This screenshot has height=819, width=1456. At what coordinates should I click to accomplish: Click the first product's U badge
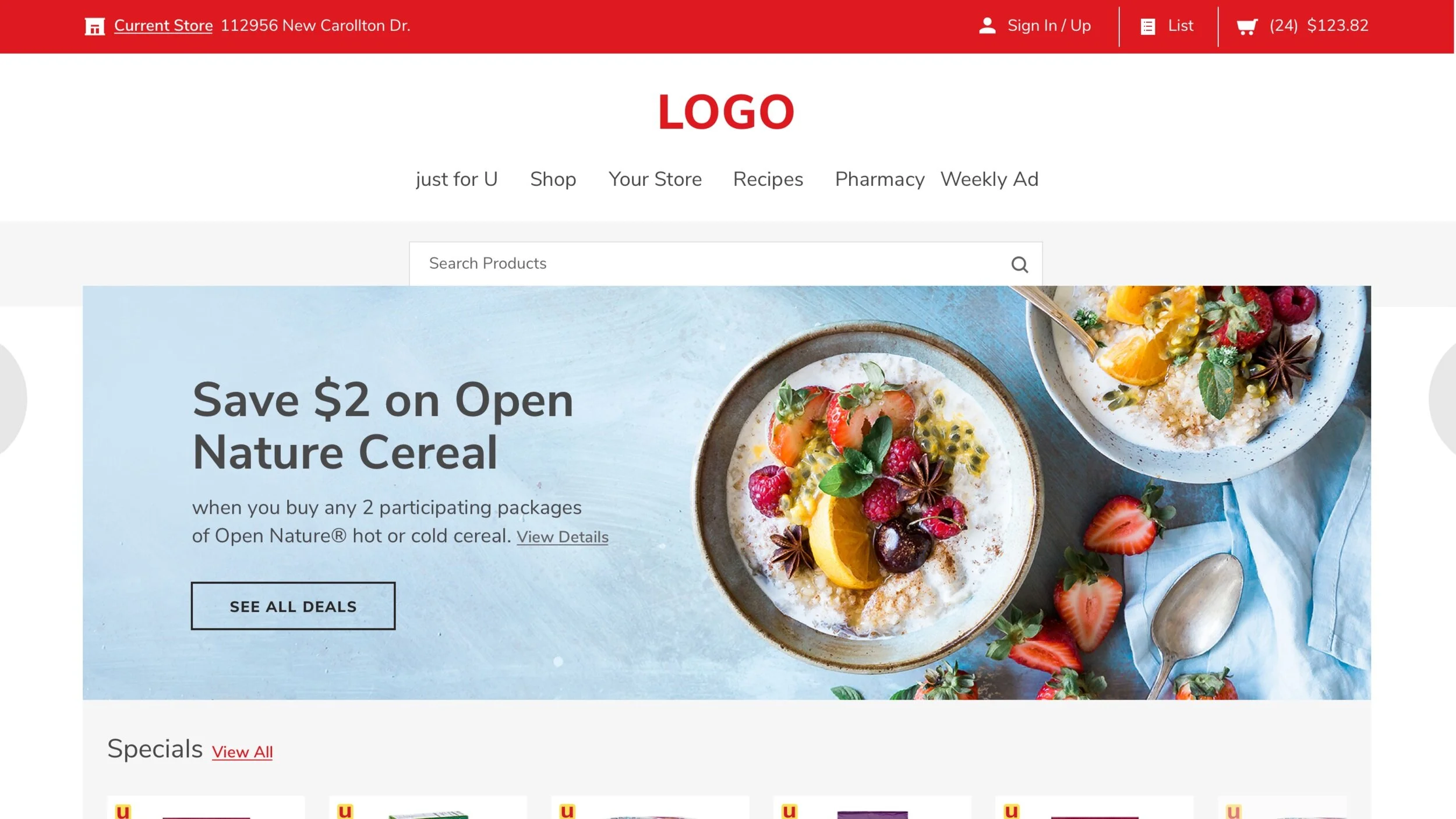click(123, 811)
